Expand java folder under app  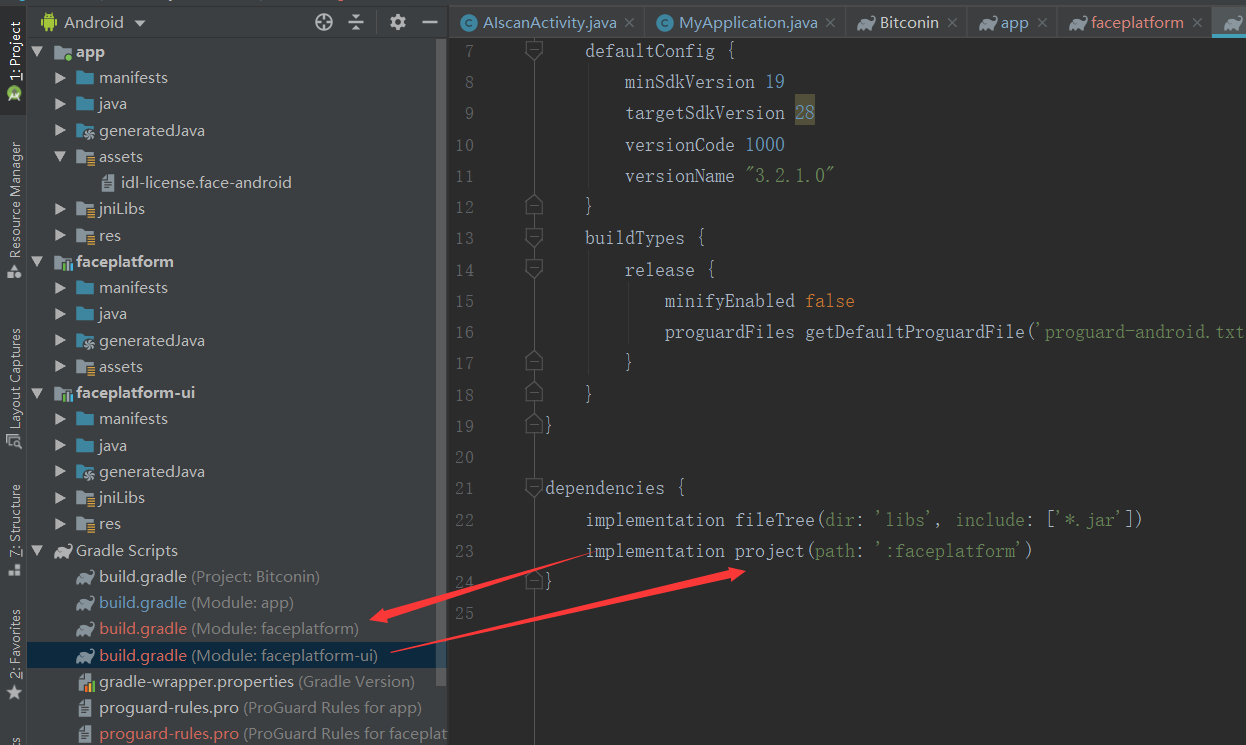[x=61, y=104]
